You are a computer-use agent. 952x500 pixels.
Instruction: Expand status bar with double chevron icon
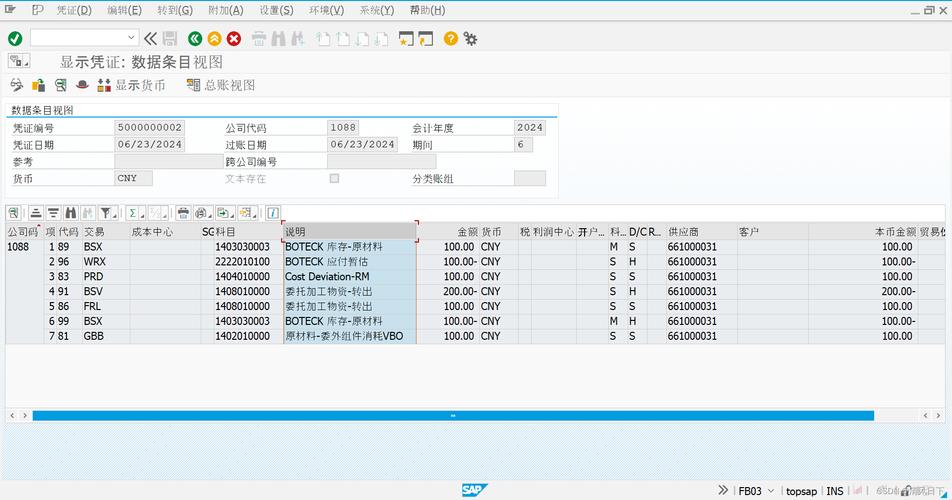point(722,490)
